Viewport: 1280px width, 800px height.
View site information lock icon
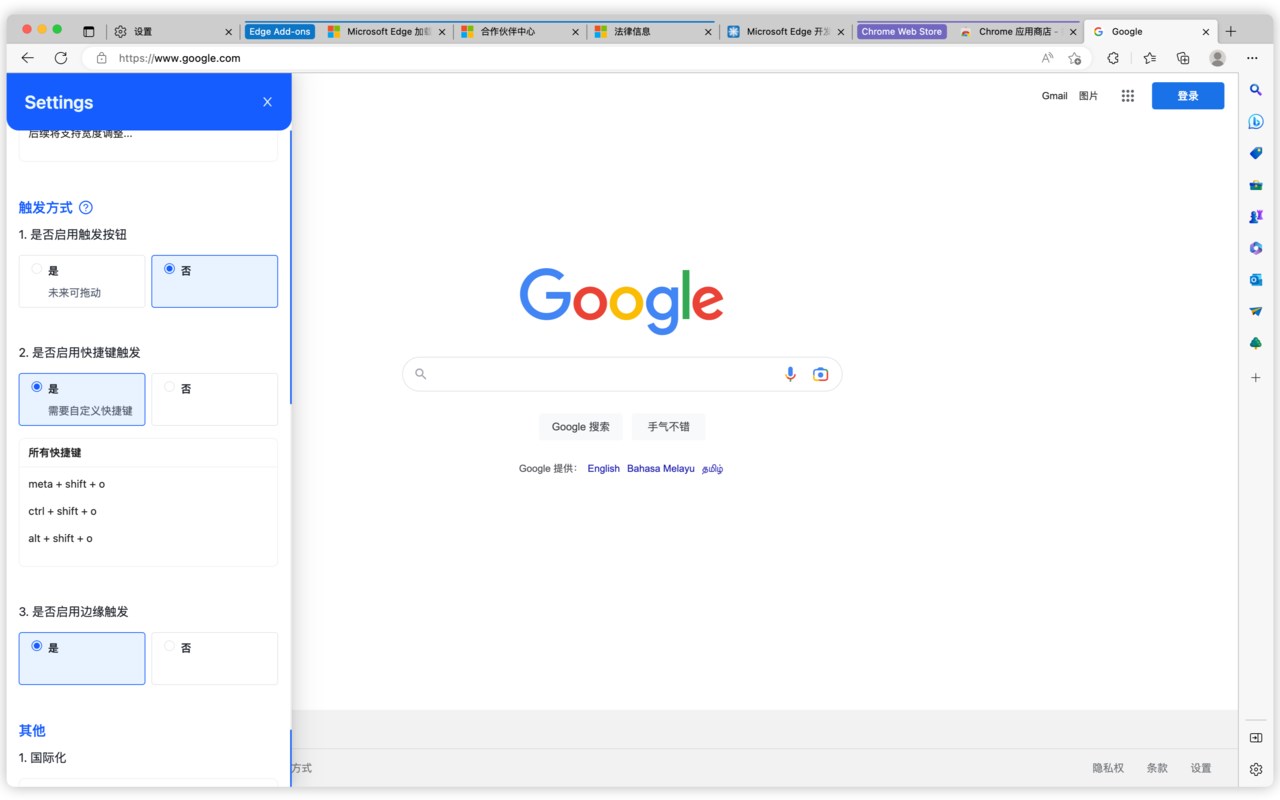(101, 58)
